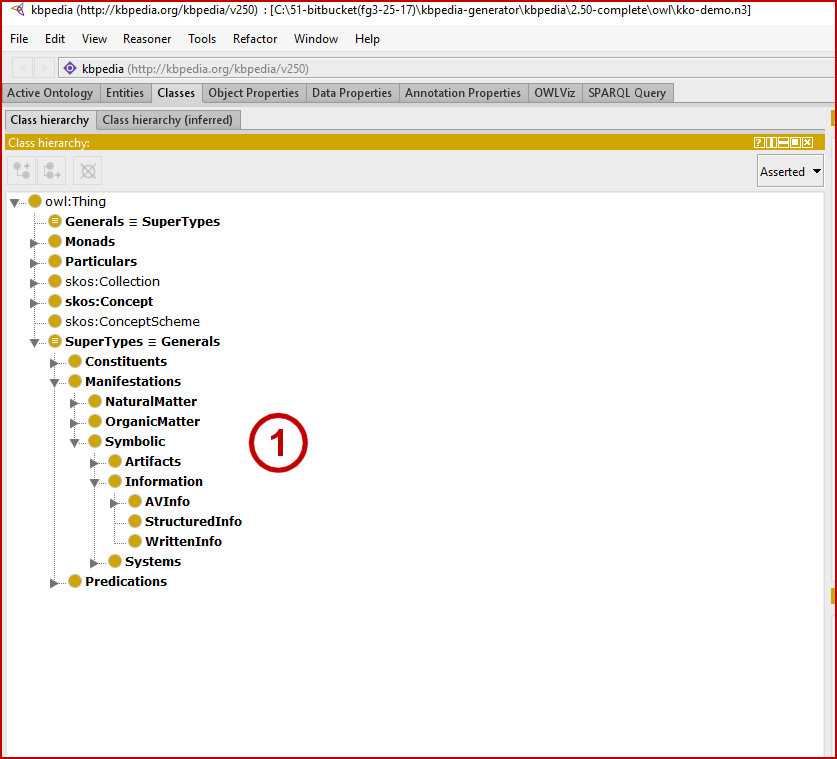Click the Delete selected class toolbar icon
The height and width of the screenshot is (759, 837).
point(88,171)
